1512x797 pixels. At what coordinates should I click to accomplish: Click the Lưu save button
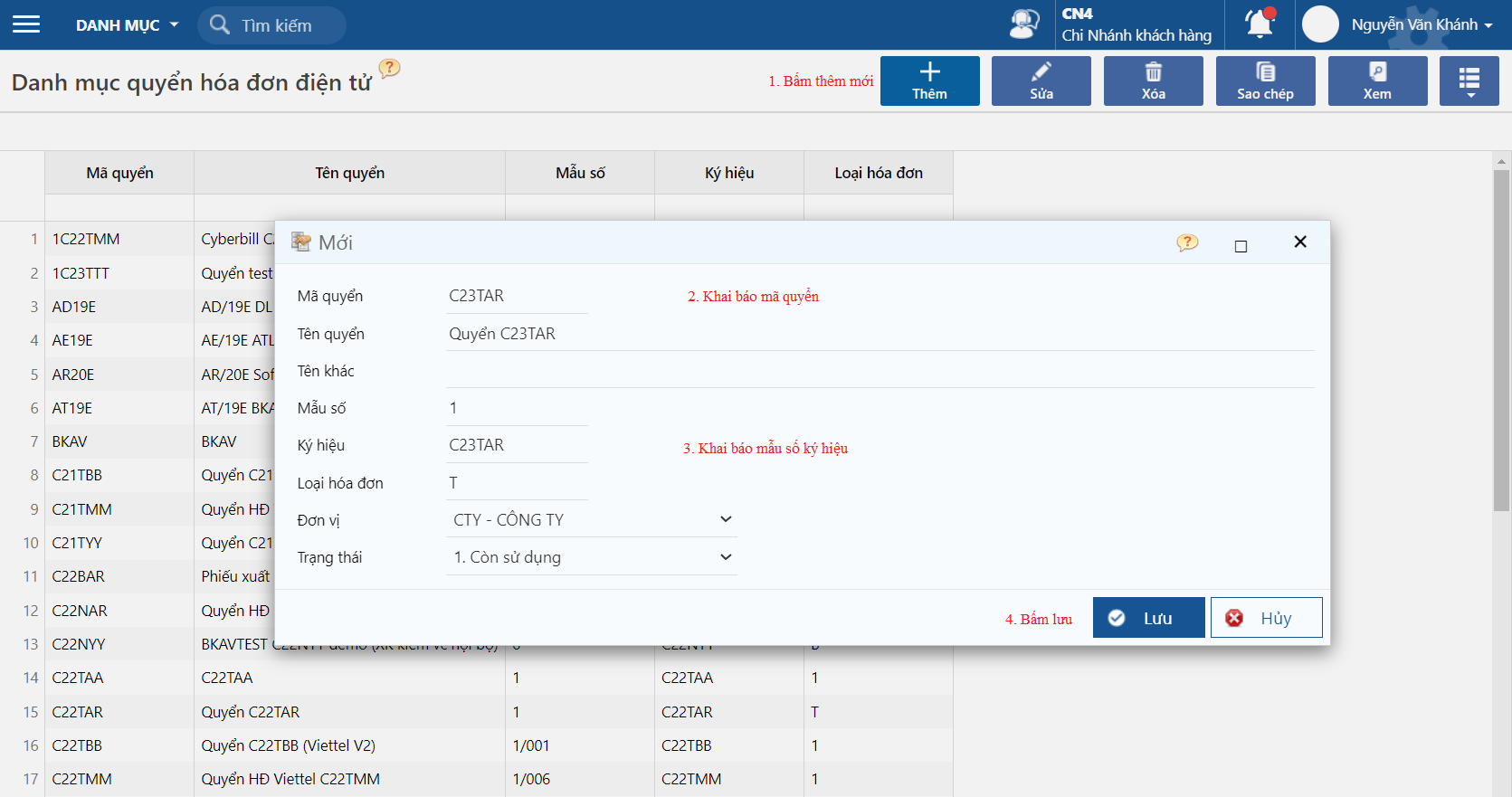point(1148,618)
